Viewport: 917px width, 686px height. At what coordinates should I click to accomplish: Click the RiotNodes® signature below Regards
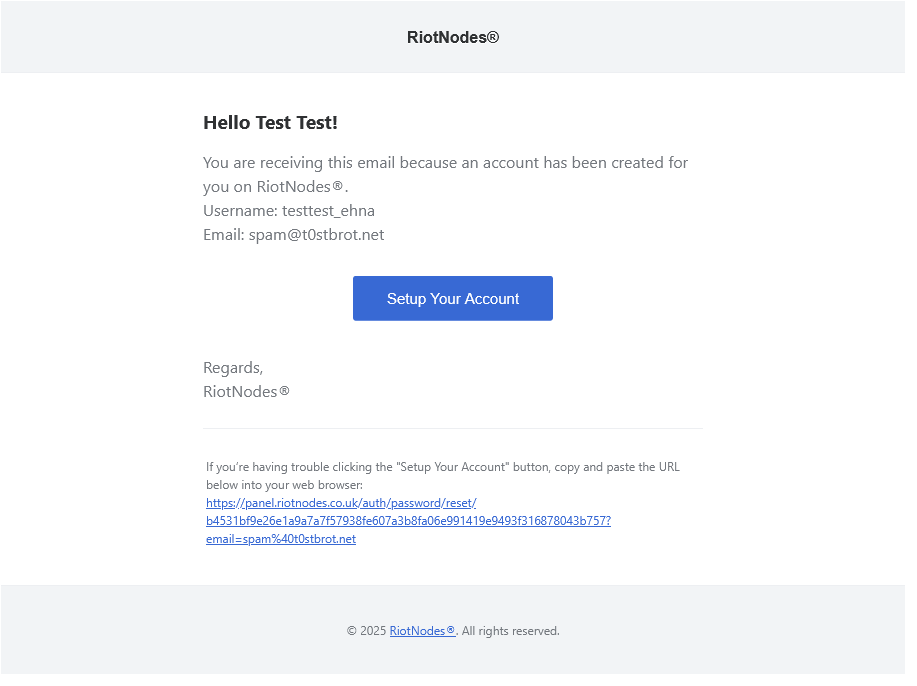tap(246, 392)
